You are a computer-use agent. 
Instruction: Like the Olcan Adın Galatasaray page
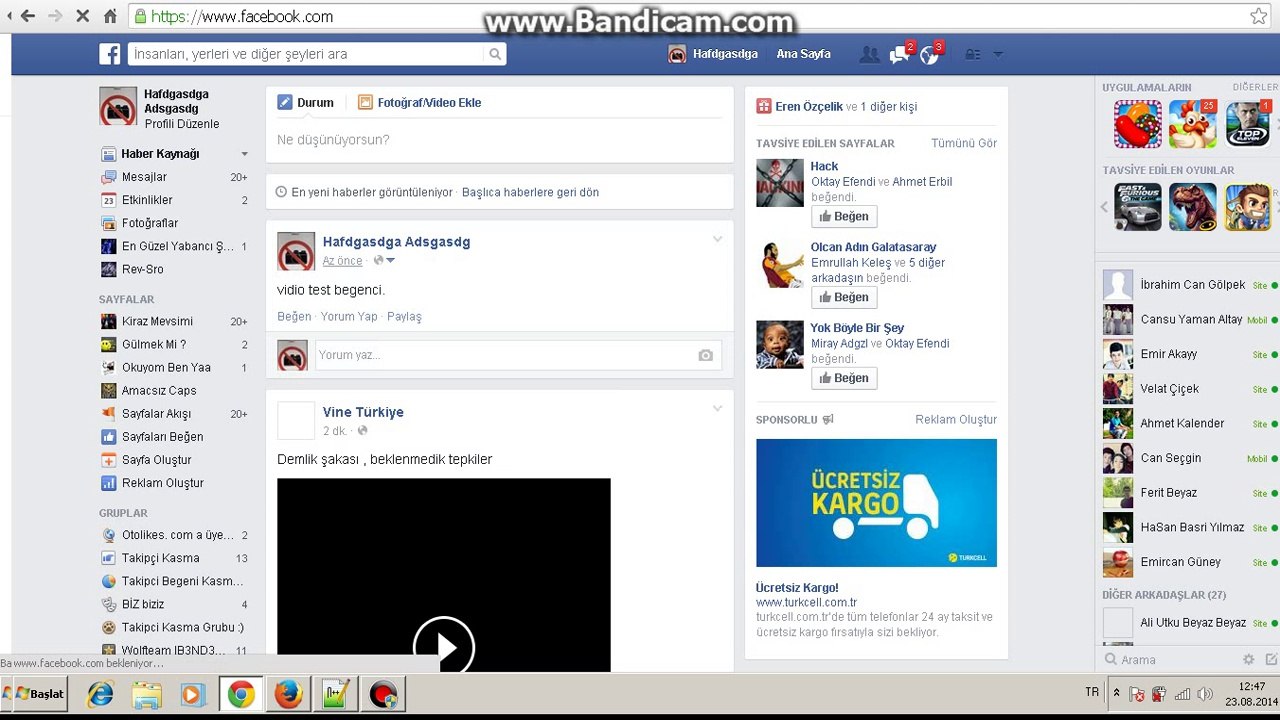(844, 297)
